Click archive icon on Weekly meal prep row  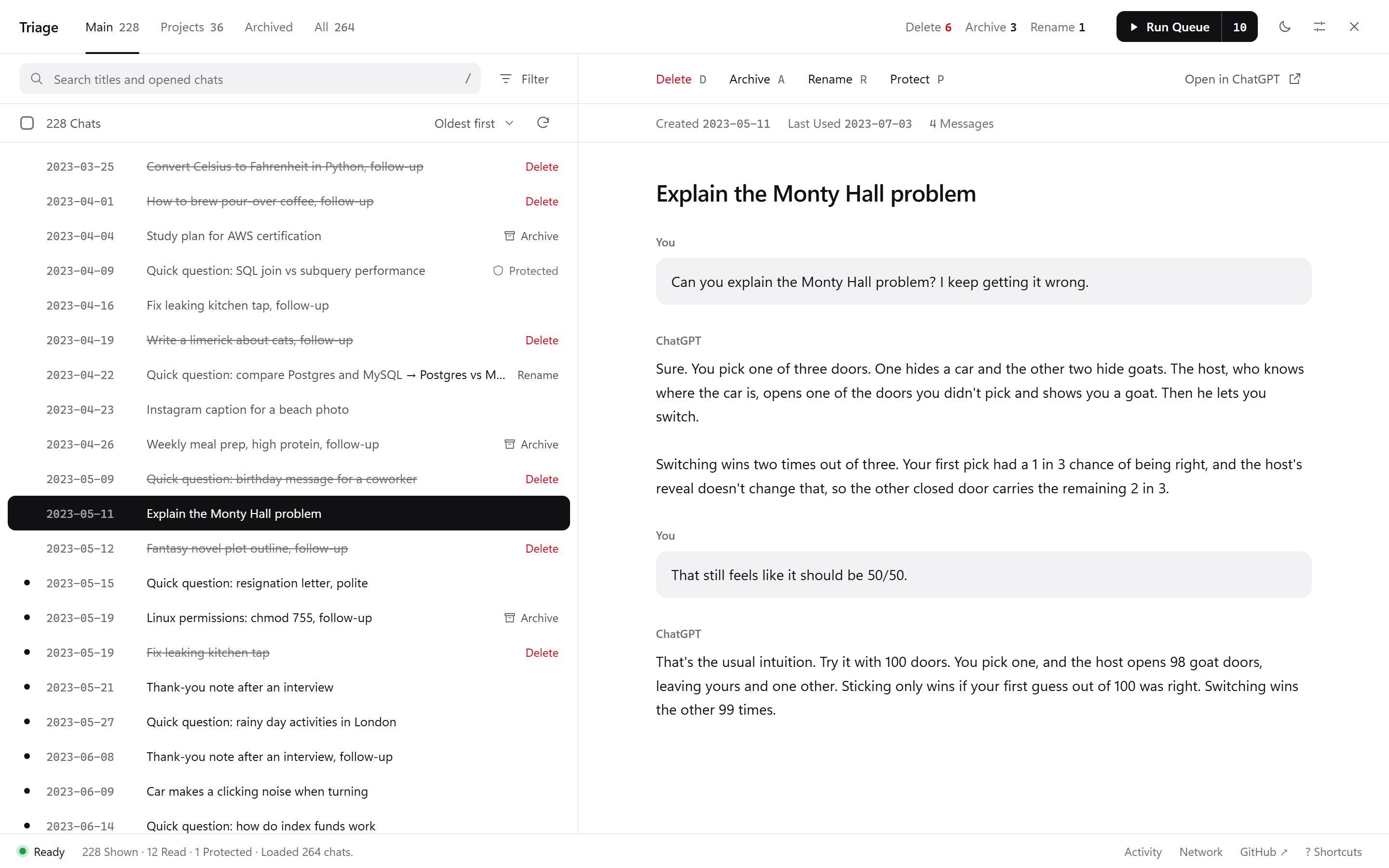(x=509, y=444)
